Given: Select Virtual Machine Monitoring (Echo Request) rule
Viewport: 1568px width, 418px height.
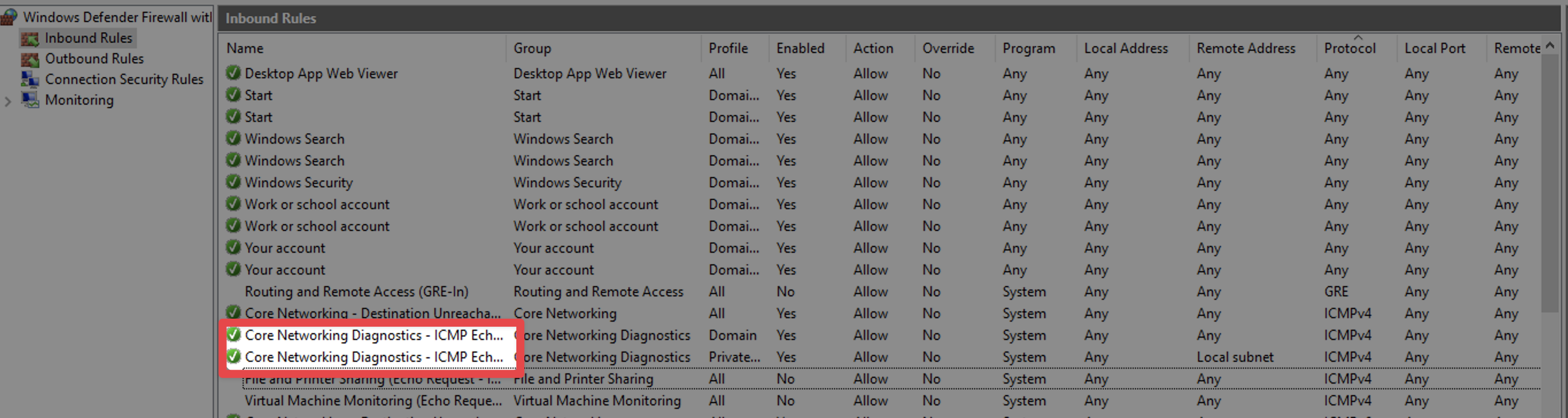Looking at the screenshot, I should (373, 400).
